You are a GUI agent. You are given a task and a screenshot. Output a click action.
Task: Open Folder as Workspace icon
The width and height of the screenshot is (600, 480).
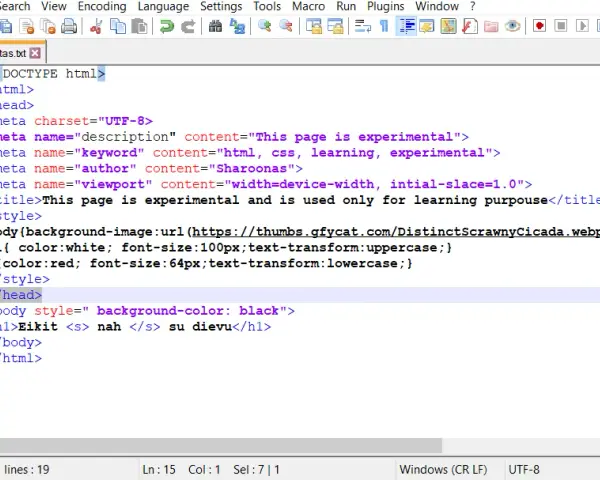click(x=491, y=26)
